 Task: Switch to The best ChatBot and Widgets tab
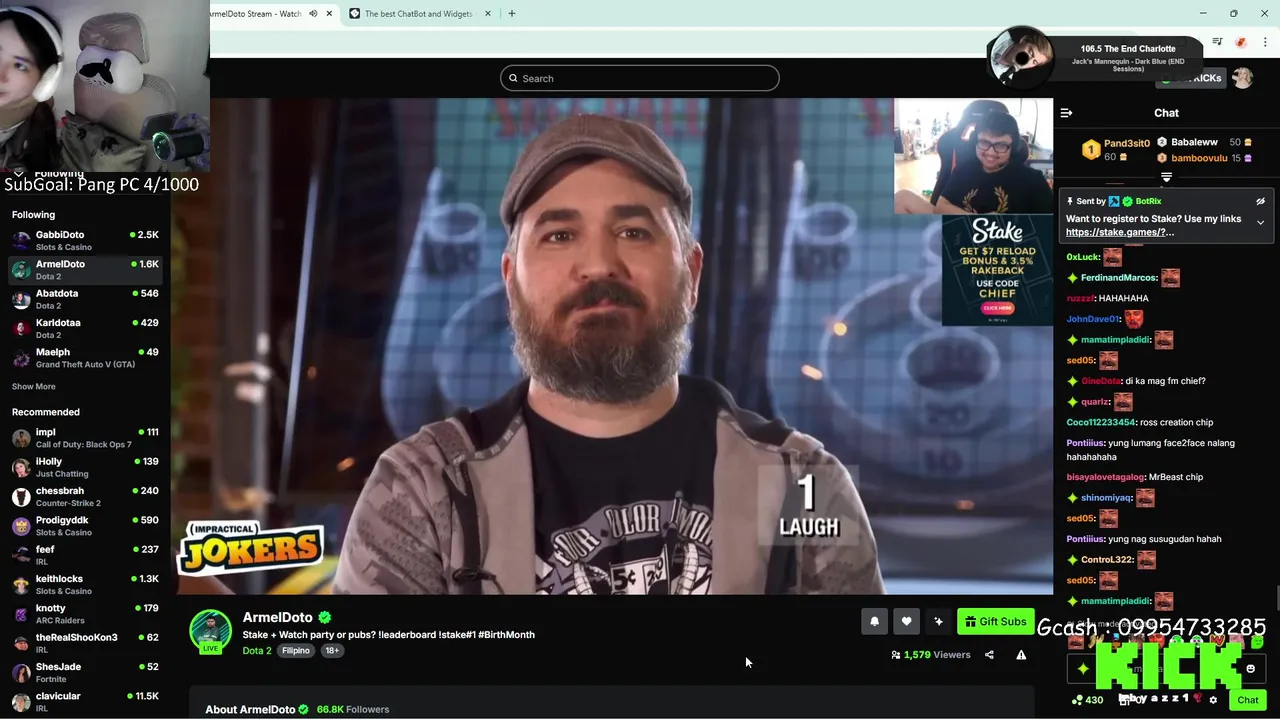[x=417, y=14]
